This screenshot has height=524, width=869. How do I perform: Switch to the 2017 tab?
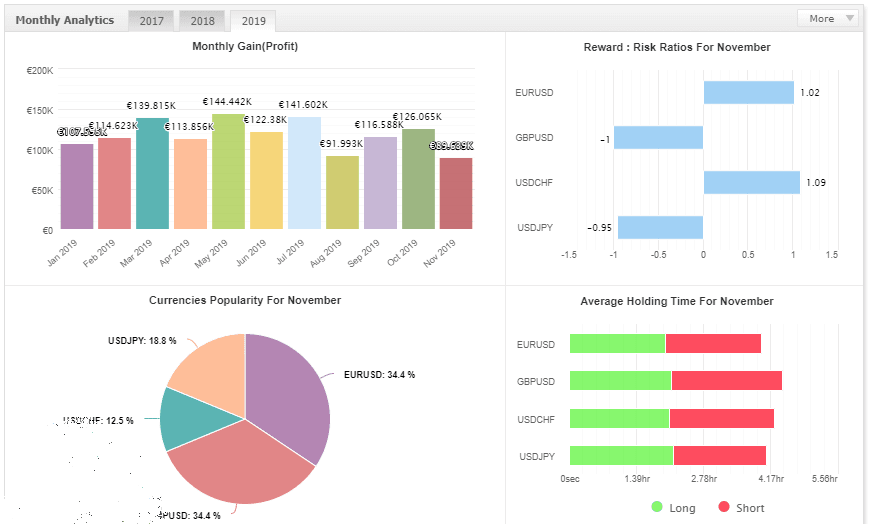pos(152,20)
